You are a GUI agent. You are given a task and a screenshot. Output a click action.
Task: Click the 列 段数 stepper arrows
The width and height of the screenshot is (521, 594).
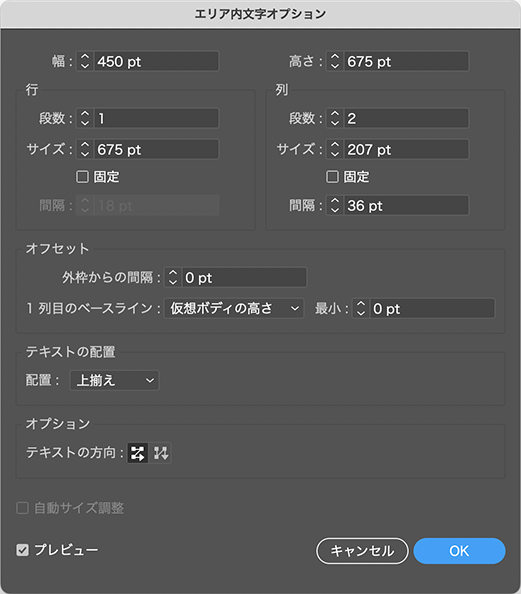[x=335, y=118]
